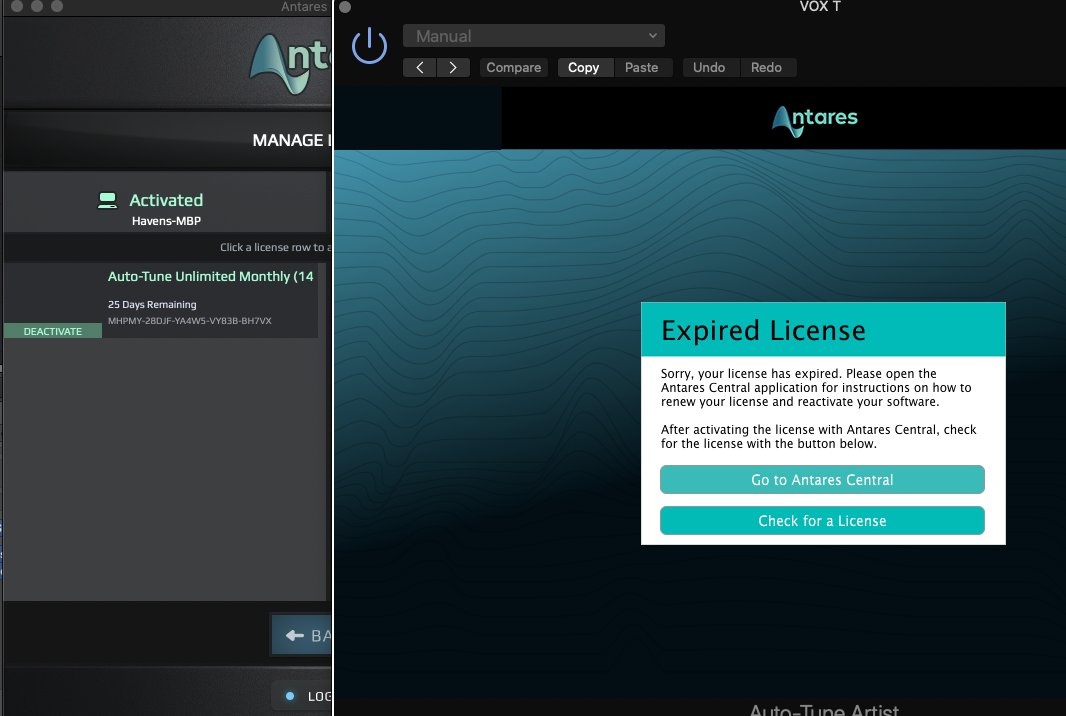Click the Compare button

tap(513, 67)
